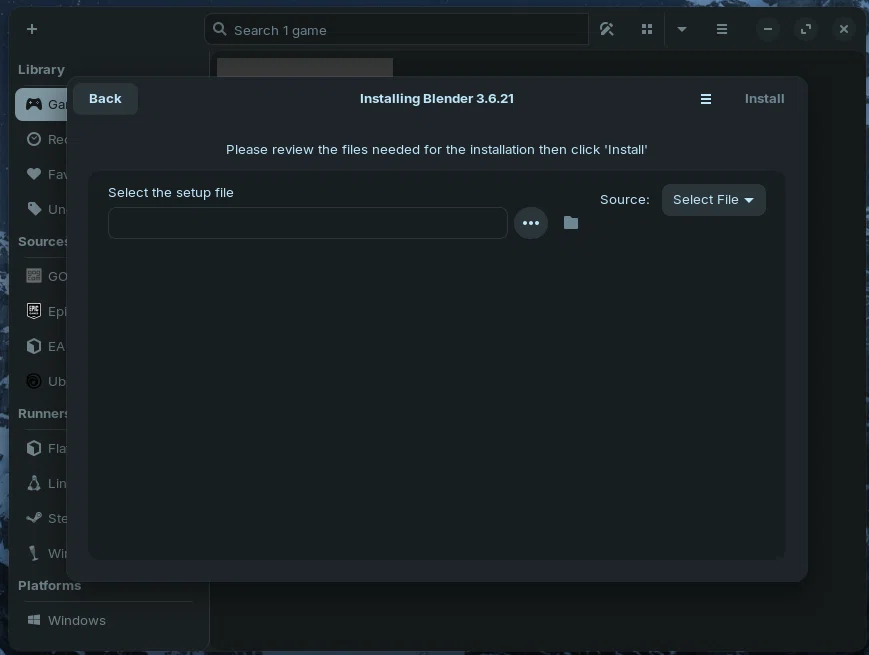Close the Lutris window
The height and width of the screenshot is (655, 869).
(844, 29)
